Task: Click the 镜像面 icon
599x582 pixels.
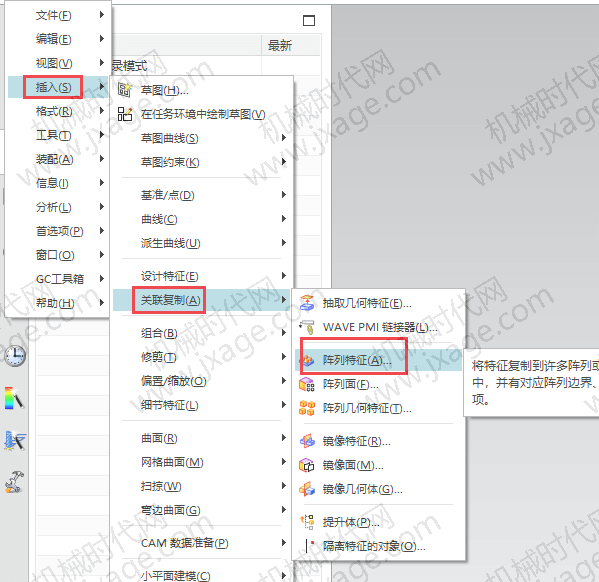Action: pyautogui.click(x=307, y=465)
